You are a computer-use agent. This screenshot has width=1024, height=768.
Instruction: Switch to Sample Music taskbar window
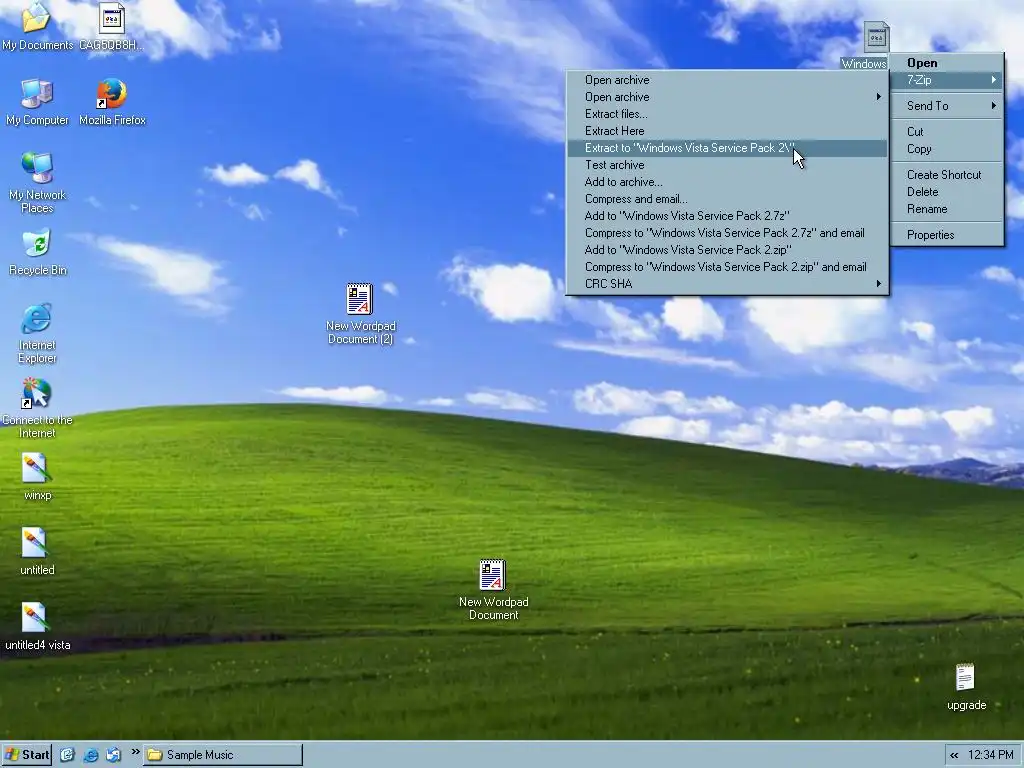tap(223, 754)
